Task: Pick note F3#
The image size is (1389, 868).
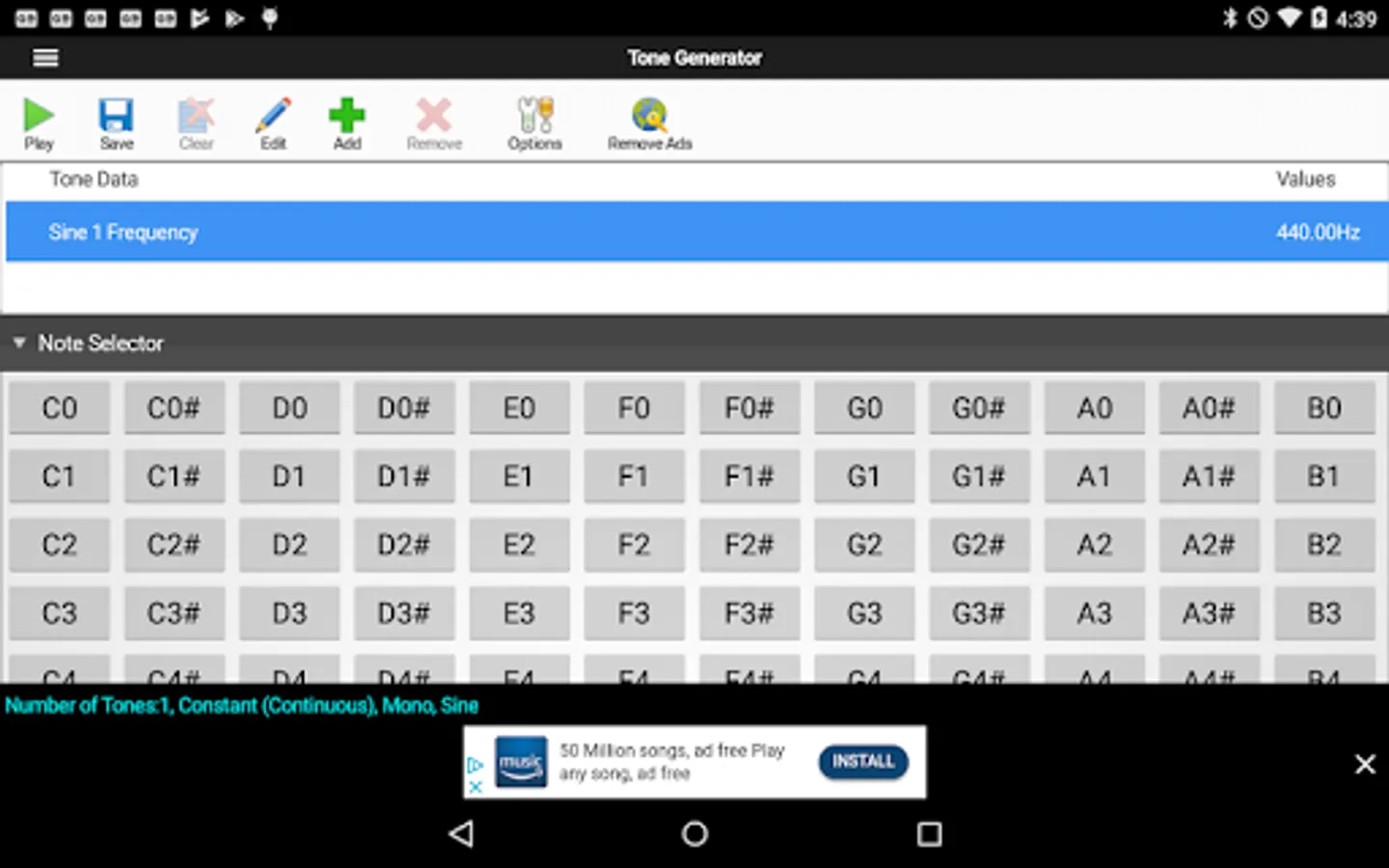Action: (x=749, y=613)
